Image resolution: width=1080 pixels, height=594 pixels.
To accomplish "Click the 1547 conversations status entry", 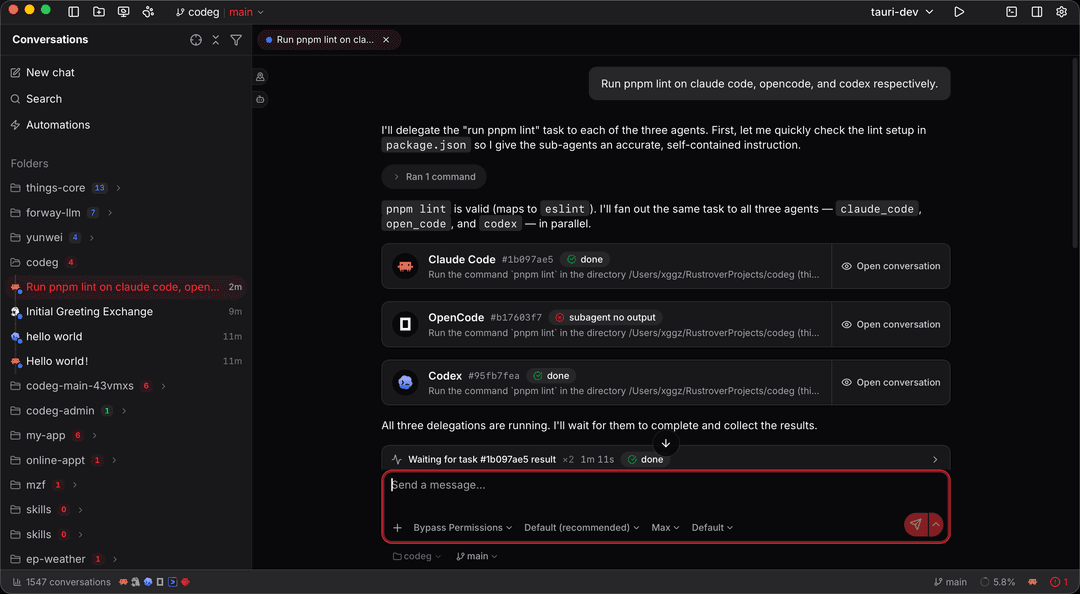I will pos(61,582).
